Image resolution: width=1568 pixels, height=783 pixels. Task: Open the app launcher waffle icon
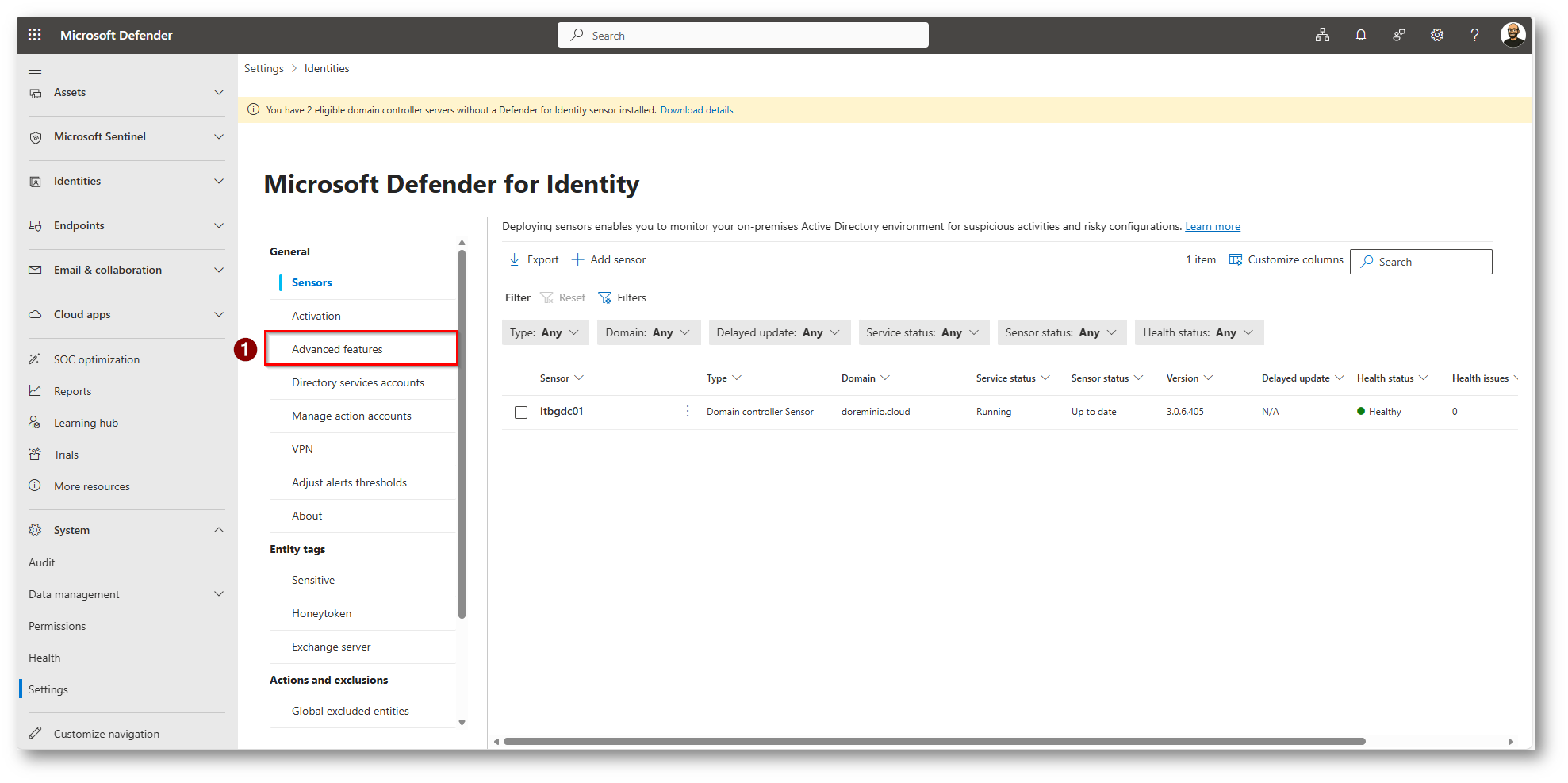[x=34, y=35]
